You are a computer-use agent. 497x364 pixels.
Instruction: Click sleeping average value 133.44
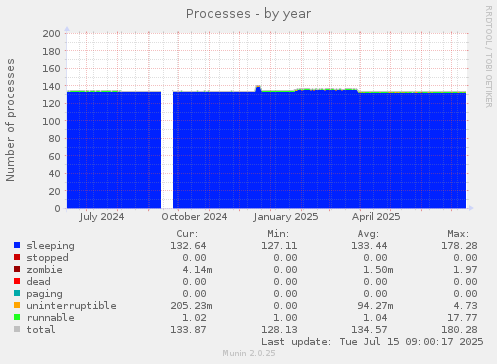pyautogui.click(x=369, y=246)
